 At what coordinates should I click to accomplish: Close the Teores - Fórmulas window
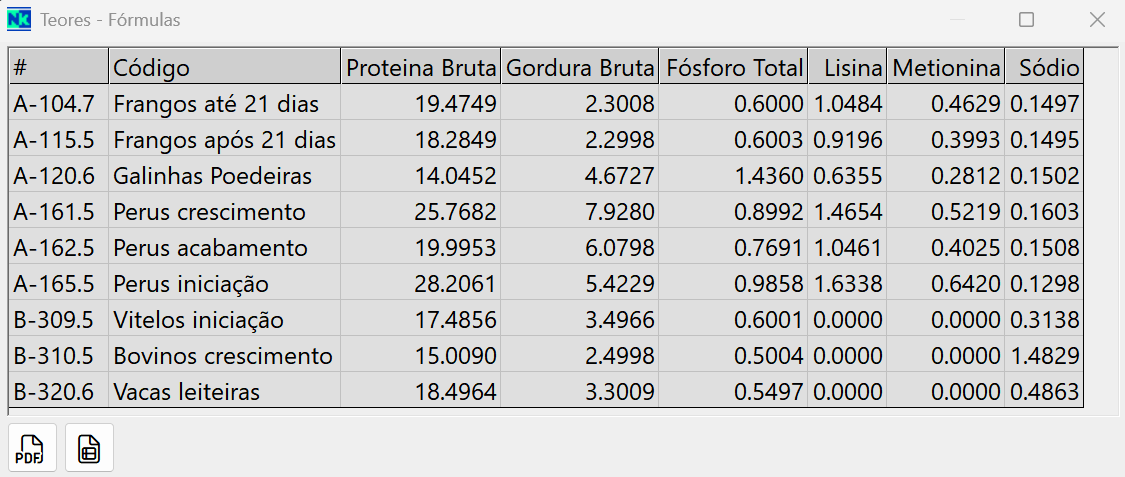point(1096,19)
